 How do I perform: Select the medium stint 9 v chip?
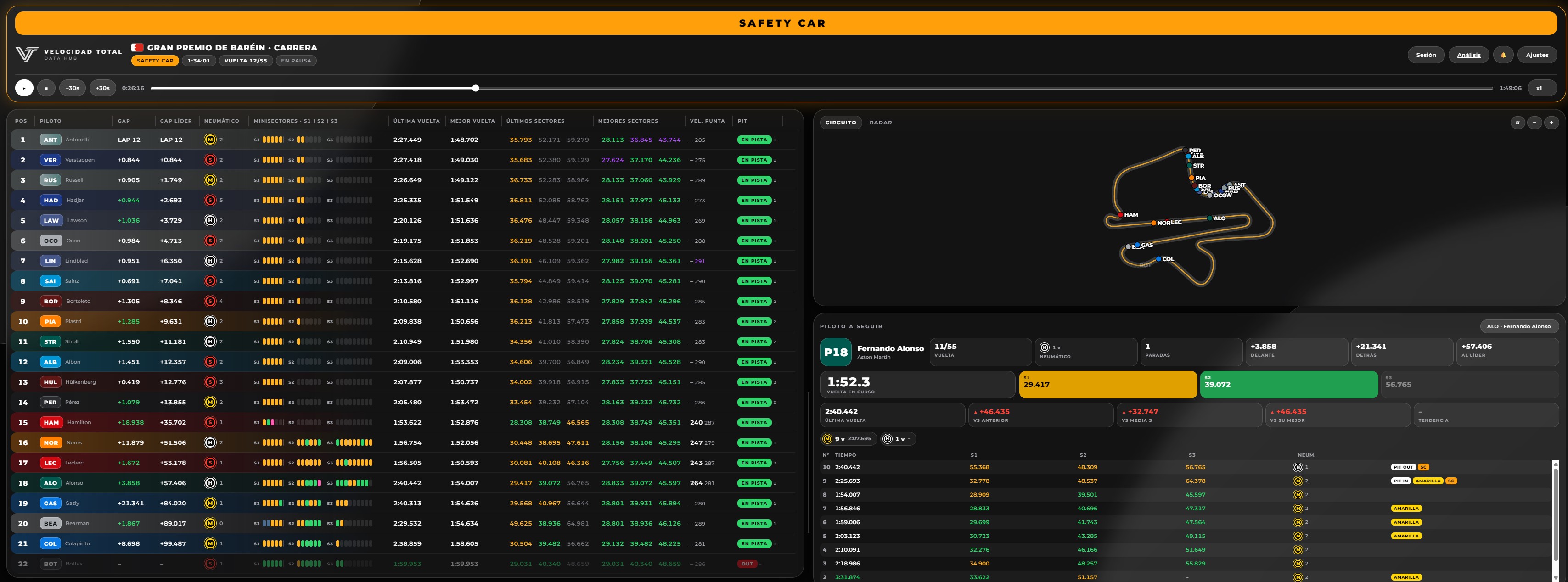pos(849,438)
